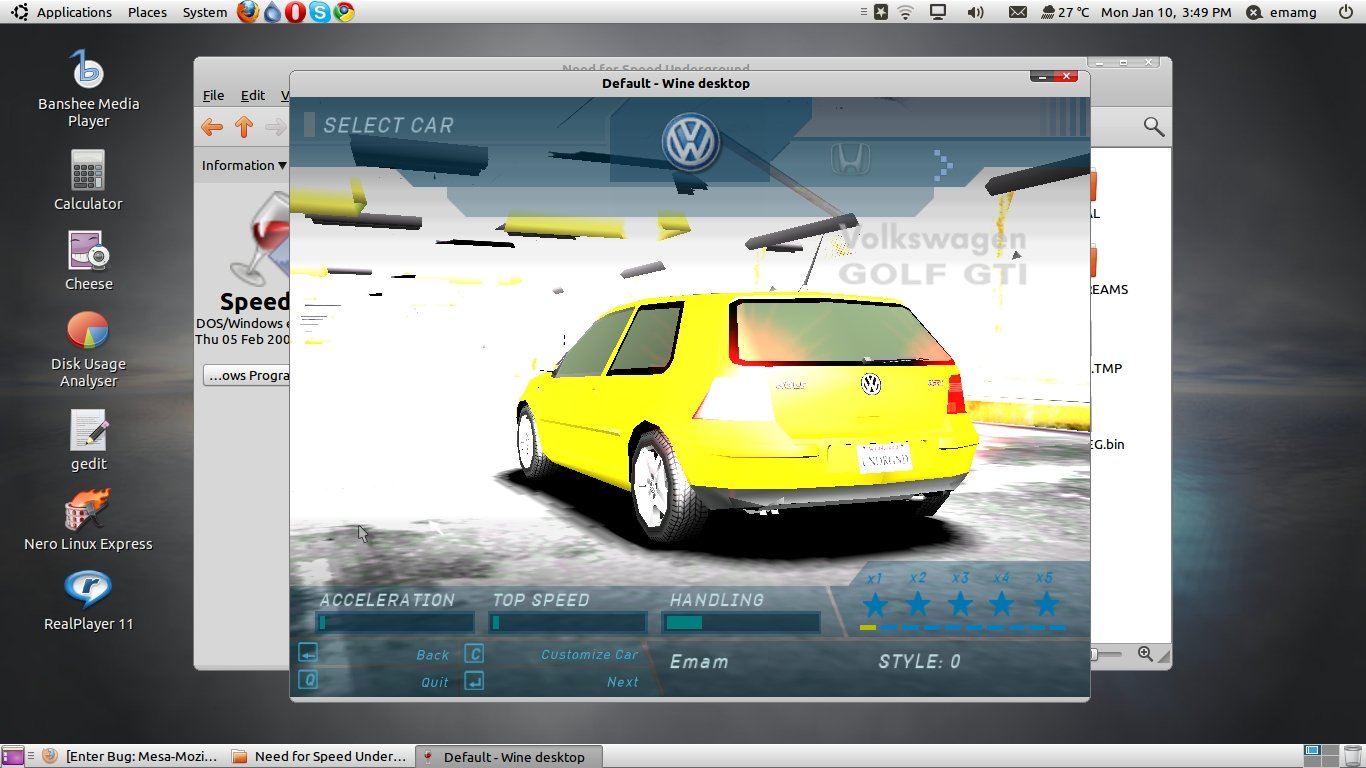1366x768 pixels.
Task: Click the Next enter key icon
Action: (475, 681)
